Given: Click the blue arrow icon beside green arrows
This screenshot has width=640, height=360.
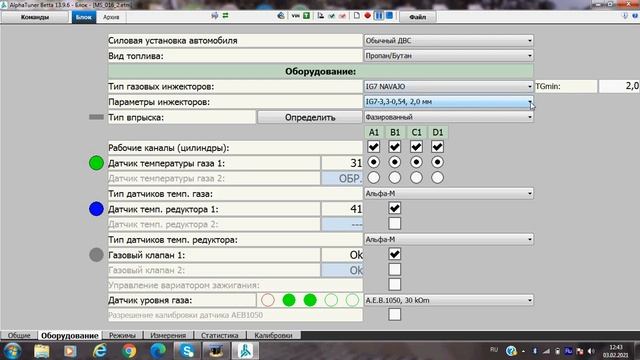Looking at the screenshot, I should pyautogui.click(x=215, y=16).
